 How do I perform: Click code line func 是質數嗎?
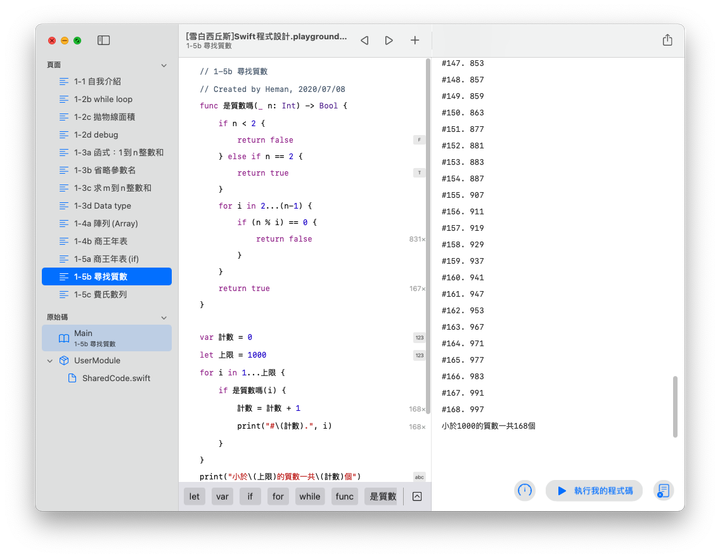pyautogui.click(x=274, y=106)
